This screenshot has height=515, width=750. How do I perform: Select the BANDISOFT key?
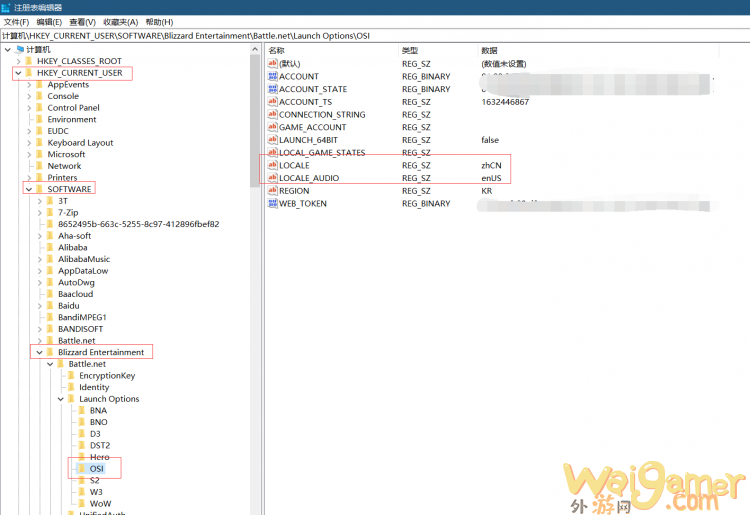(80, 329)
